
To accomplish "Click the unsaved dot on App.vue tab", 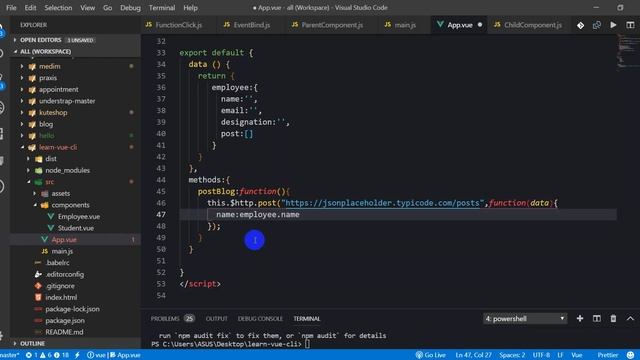I will (x=480, y=25).
